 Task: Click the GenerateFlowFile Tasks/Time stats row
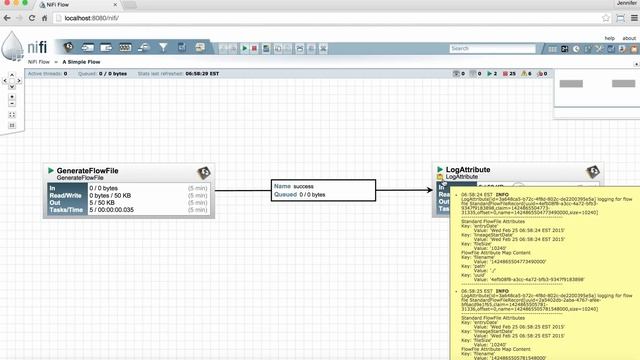(x=129, y=210)
